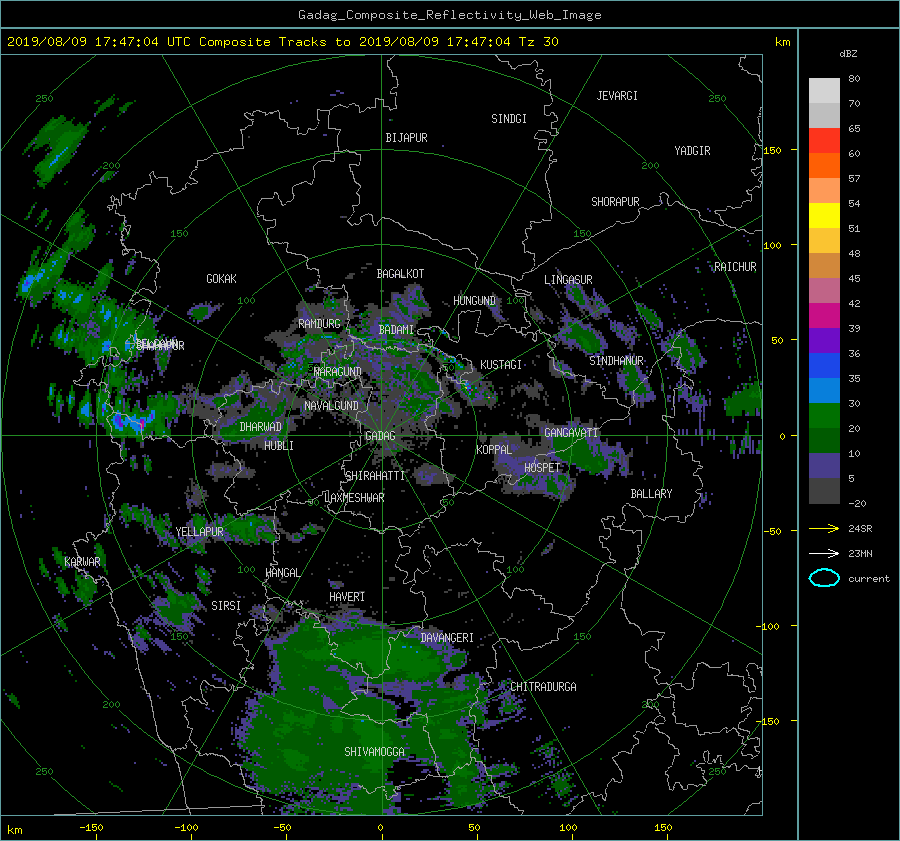
Task: Pick the blue 36 dBZ color swatch
Action: pos(824,365)
